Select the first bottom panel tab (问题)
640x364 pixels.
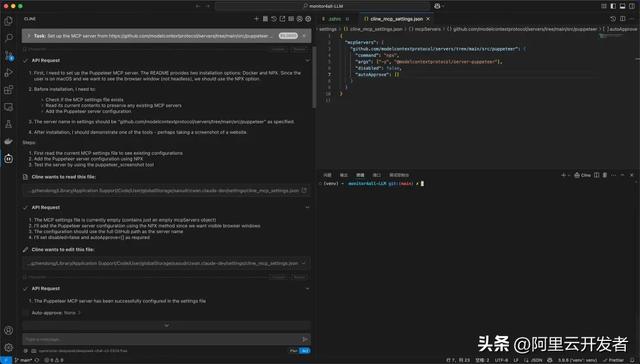click(x=327, y=175)
